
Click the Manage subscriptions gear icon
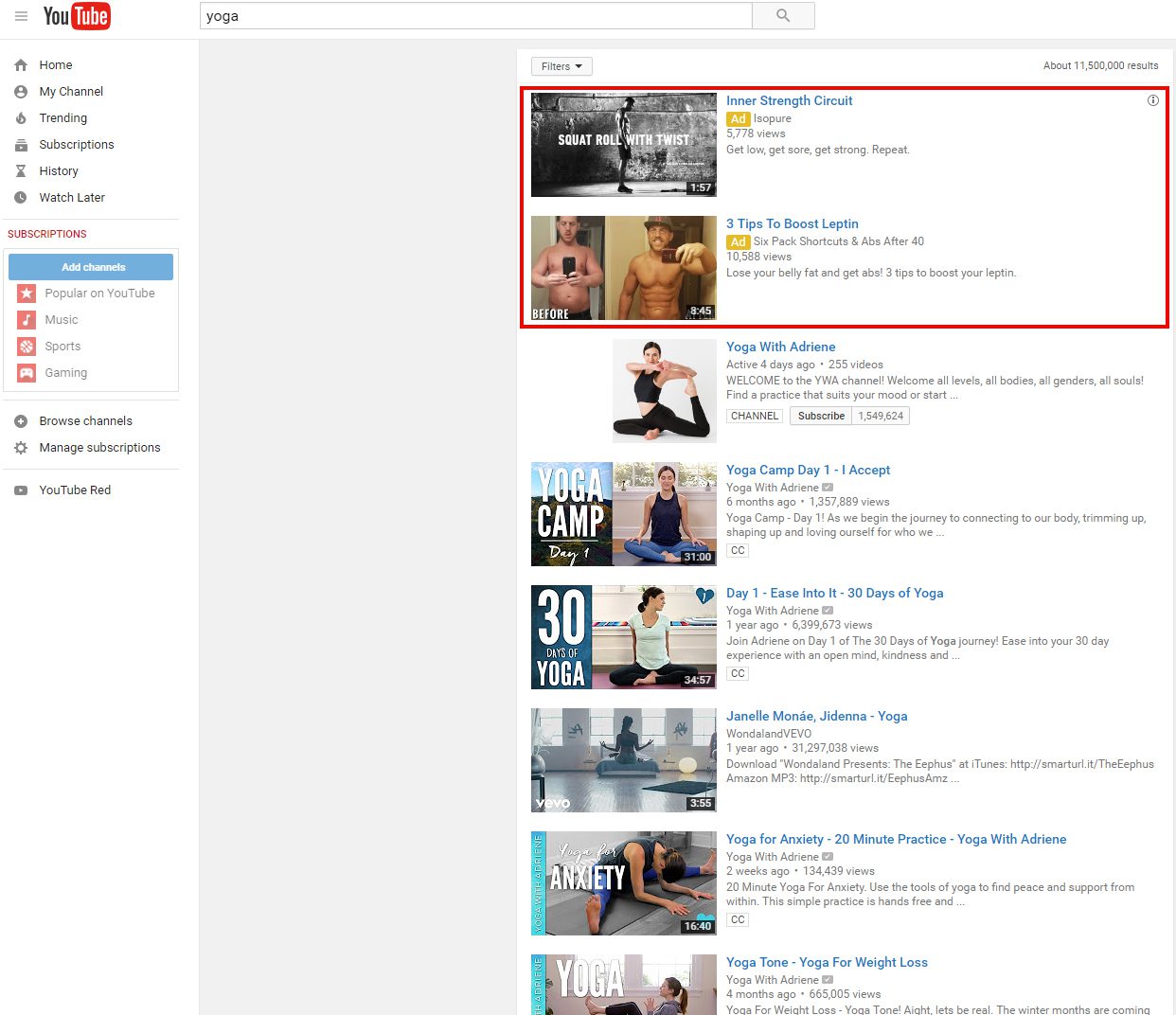21,448
